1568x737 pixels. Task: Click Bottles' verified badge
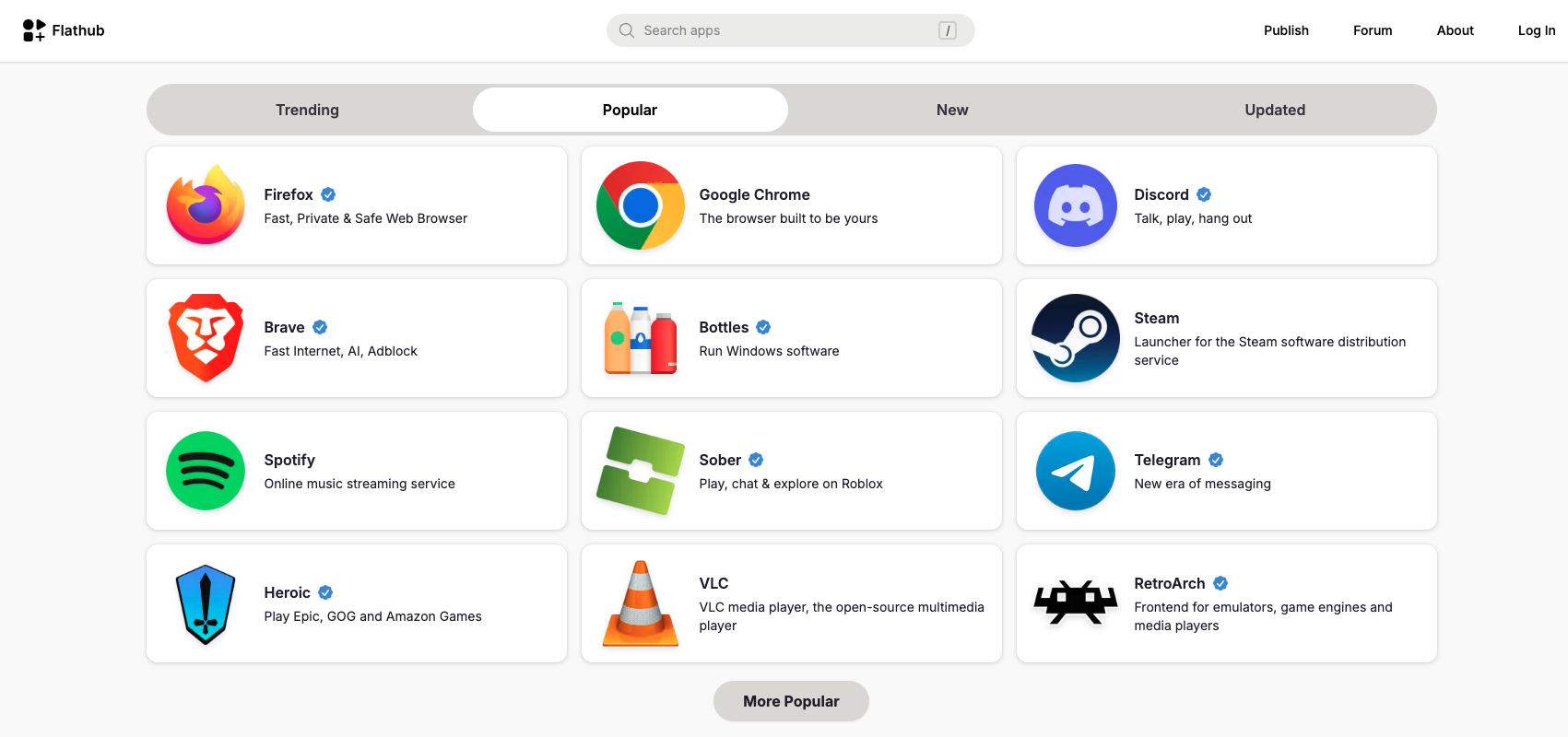763,327
